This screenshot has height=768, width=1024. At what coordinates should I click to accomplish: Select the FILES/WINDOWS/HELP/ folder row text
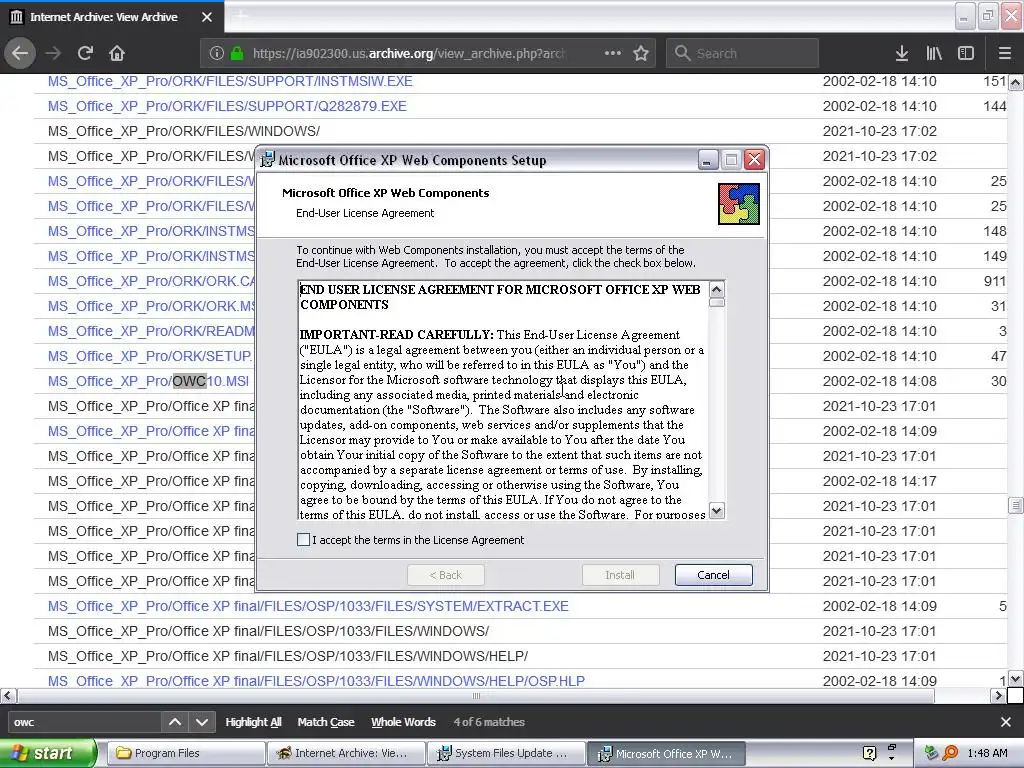point(287,656)
